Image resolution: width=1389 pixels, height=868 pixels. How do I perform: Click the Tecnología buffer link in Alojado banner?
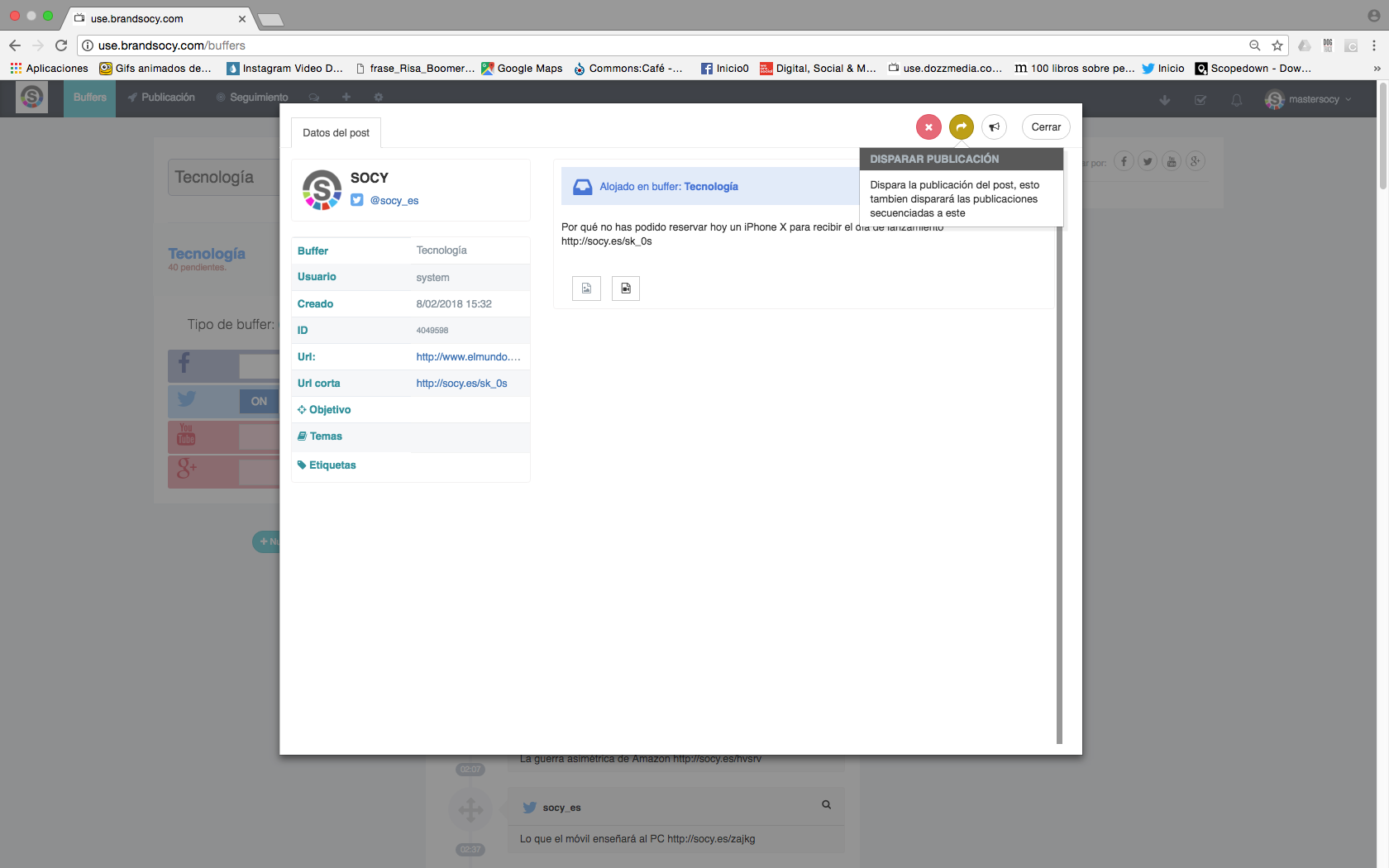[711, 187]
